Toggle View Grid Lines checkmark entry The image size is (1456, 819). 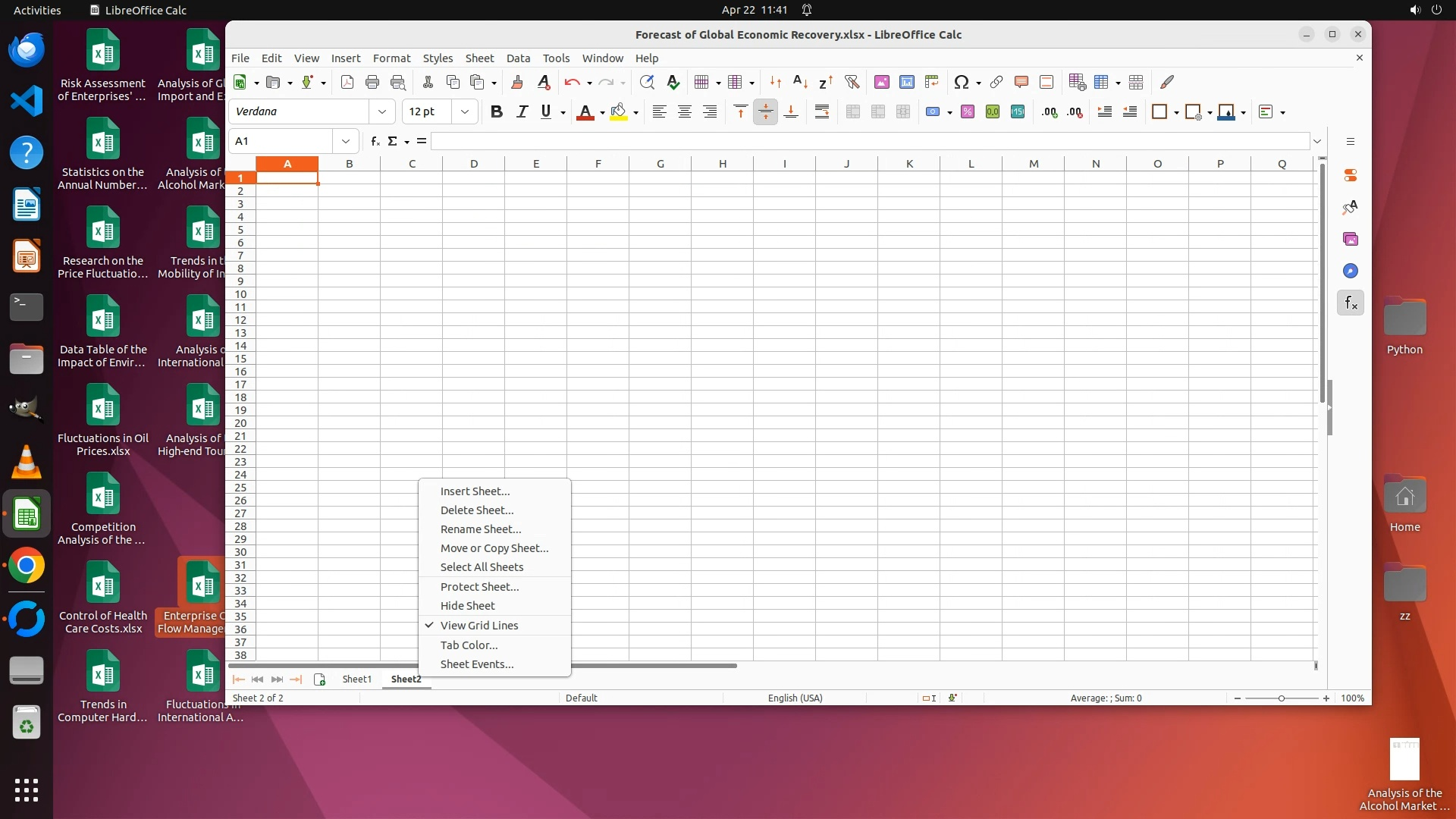479,626
